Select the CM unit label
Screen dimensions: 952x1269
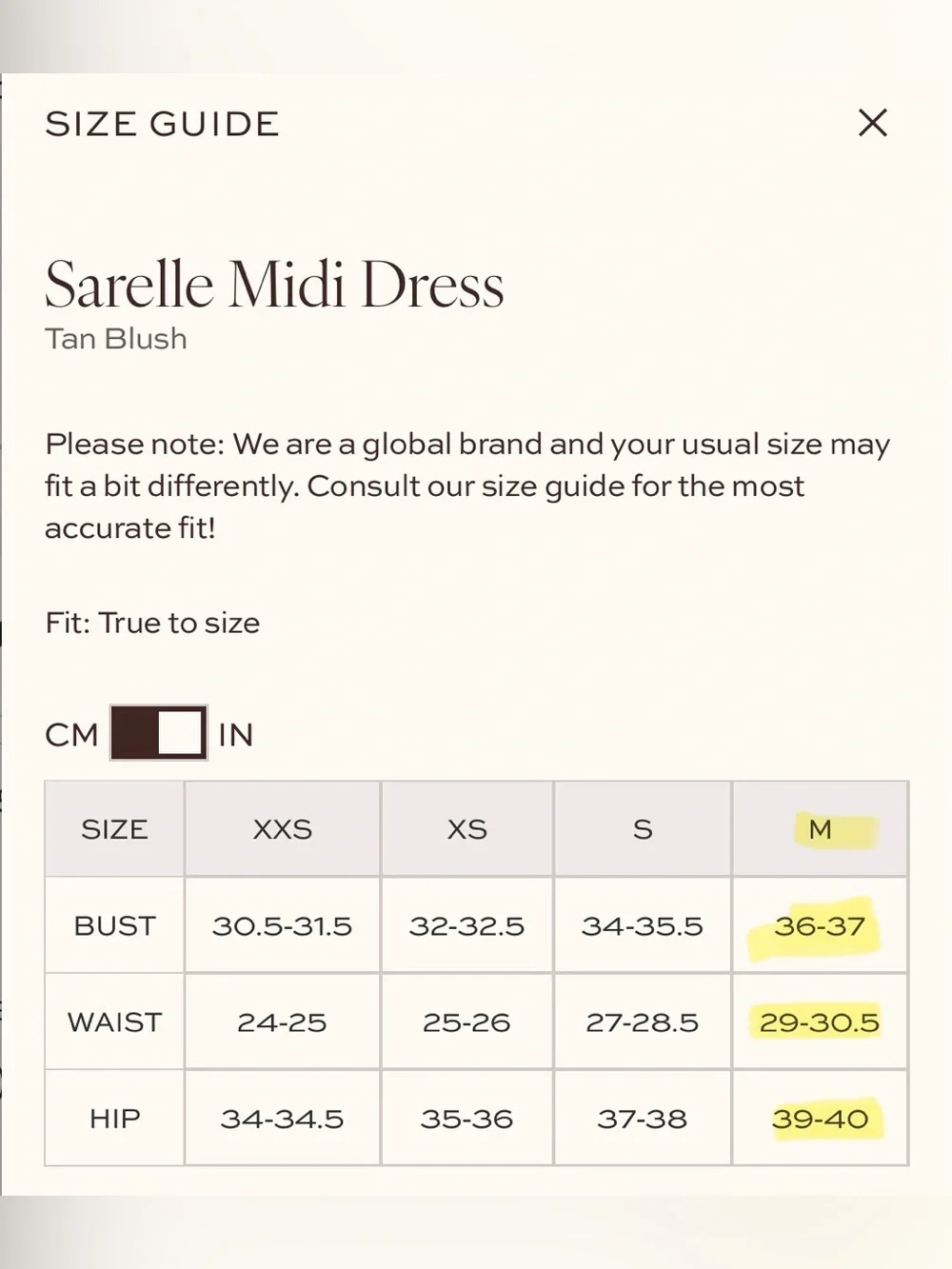(71, 735)
